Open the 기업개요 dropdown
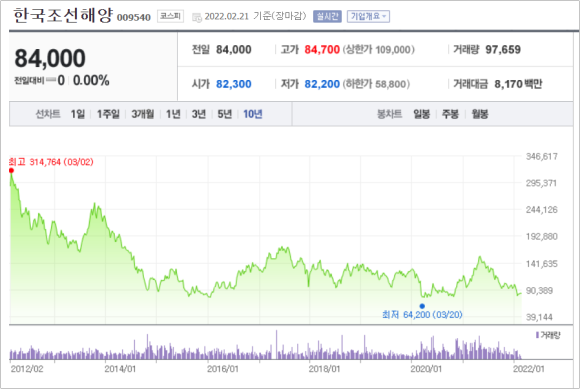 368,16
